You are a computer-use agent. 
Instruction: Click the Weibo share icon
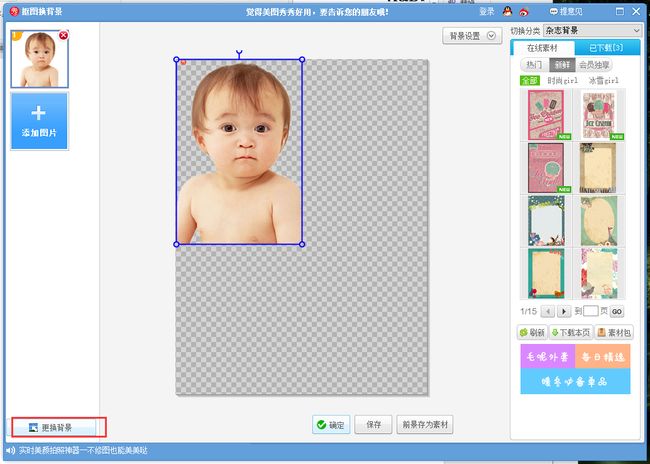524,12
